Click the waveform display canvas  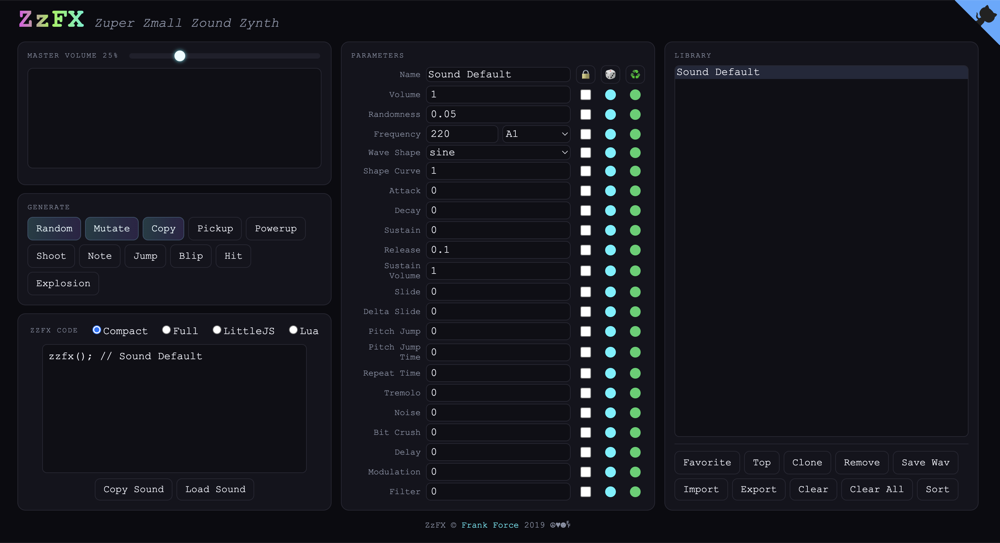(x=174, y=118)
